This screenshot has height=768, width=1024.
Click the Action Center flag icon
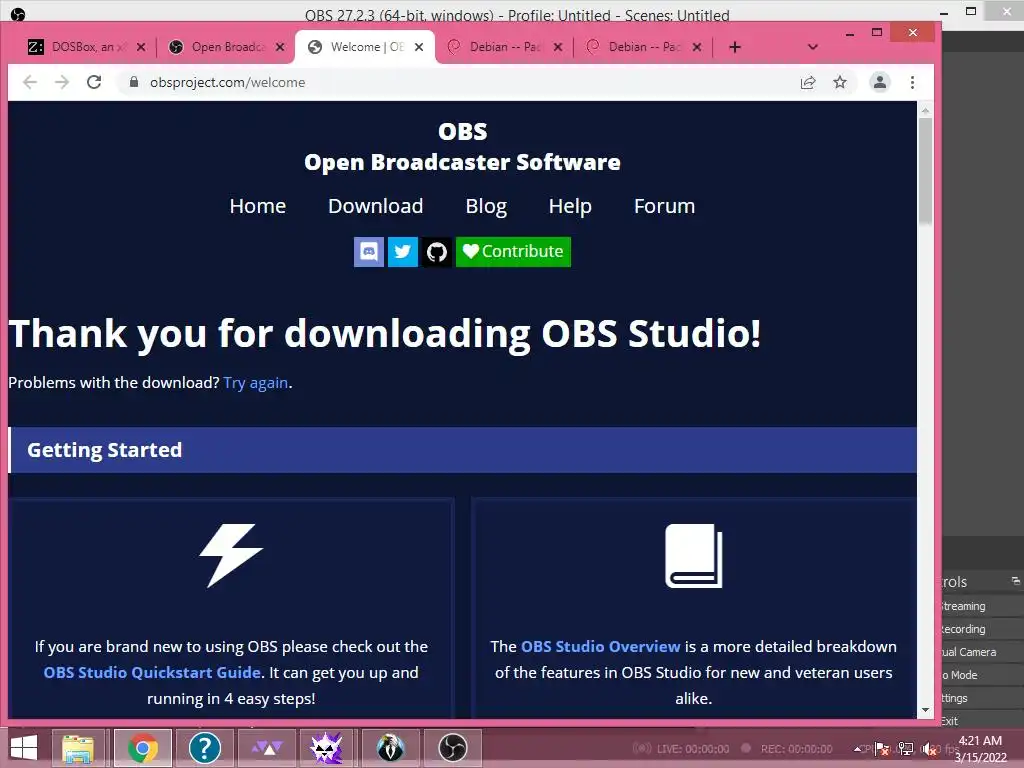[x=882, y=750]
